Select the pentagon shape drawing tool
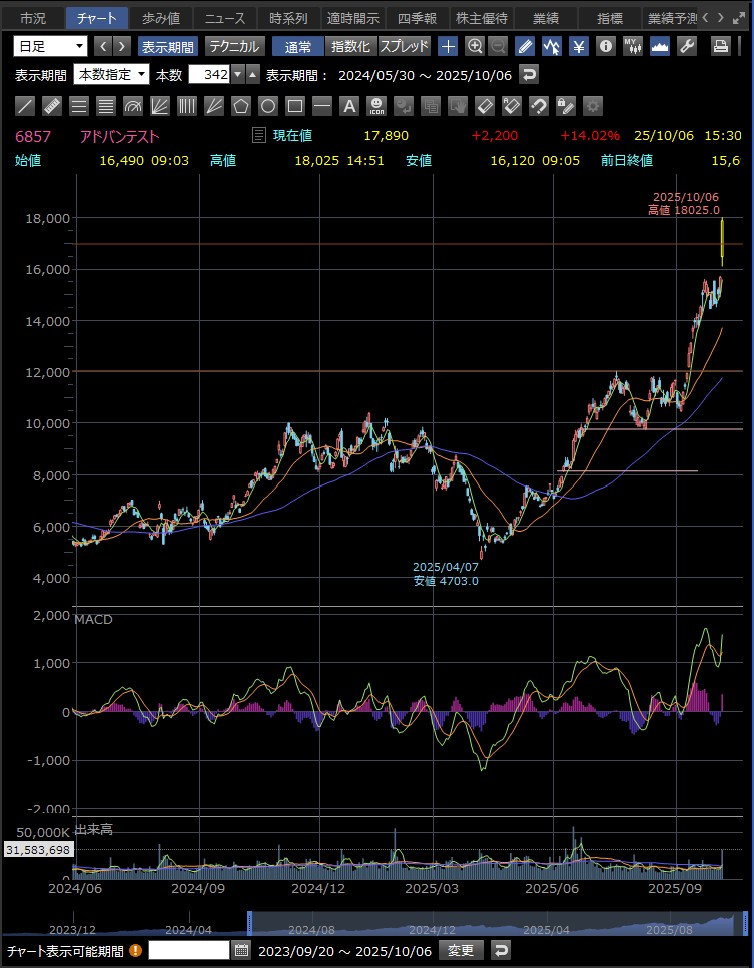Viewport: 754px width, 968px height. [240, 106]
